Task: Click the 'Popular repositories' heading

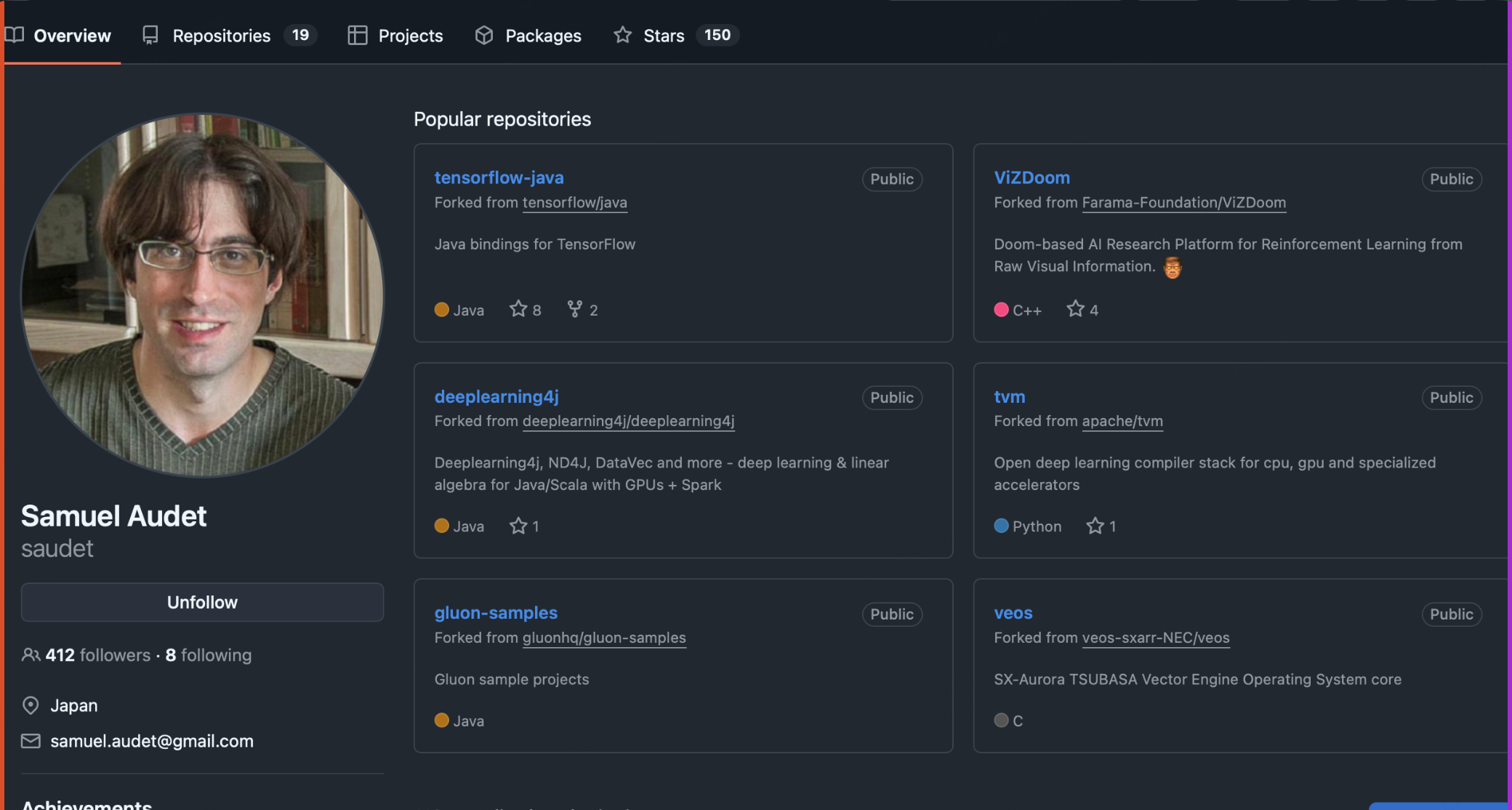Action: 502,119
